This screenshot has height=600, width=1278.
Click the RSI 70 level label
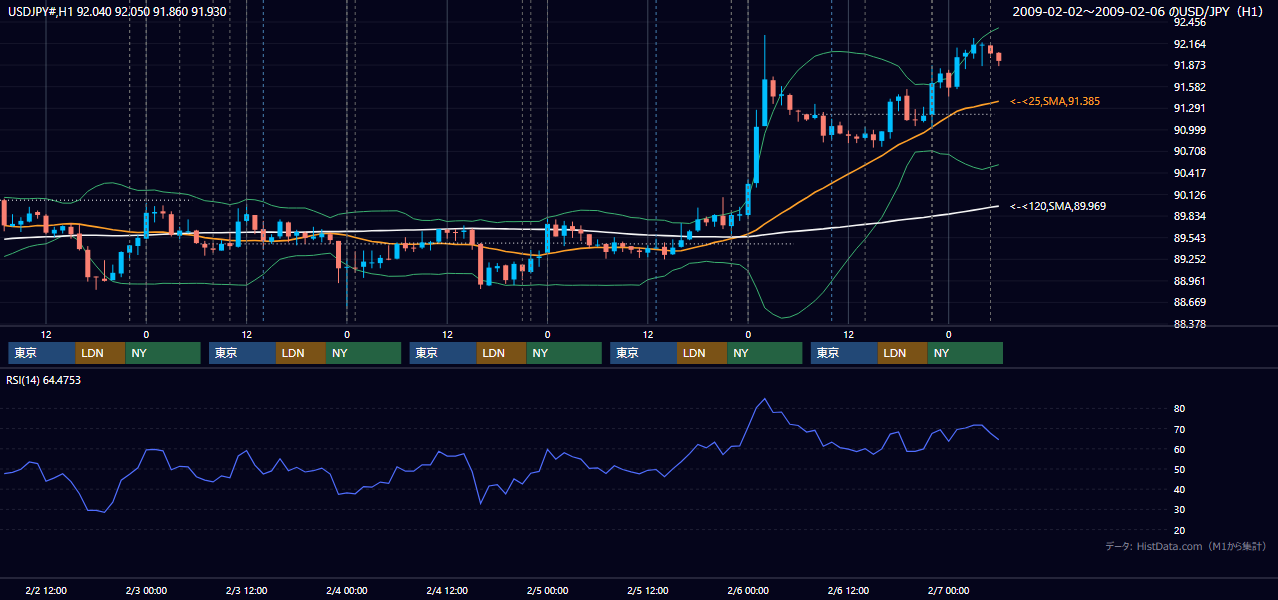click(x=1180, y=429)
